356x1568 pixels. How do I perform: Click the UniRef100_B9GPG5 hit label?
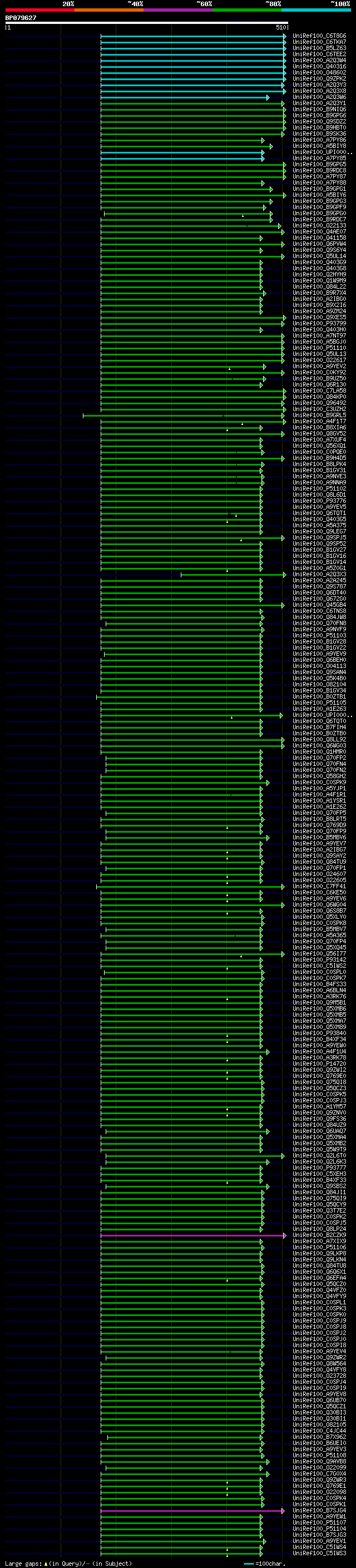pyautogui.click(x=319, y=164)
